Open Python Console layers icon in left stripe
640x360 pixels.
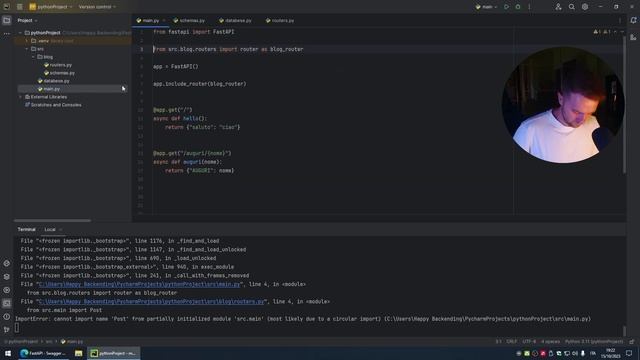pyautogui.click(x=7, y=277)
